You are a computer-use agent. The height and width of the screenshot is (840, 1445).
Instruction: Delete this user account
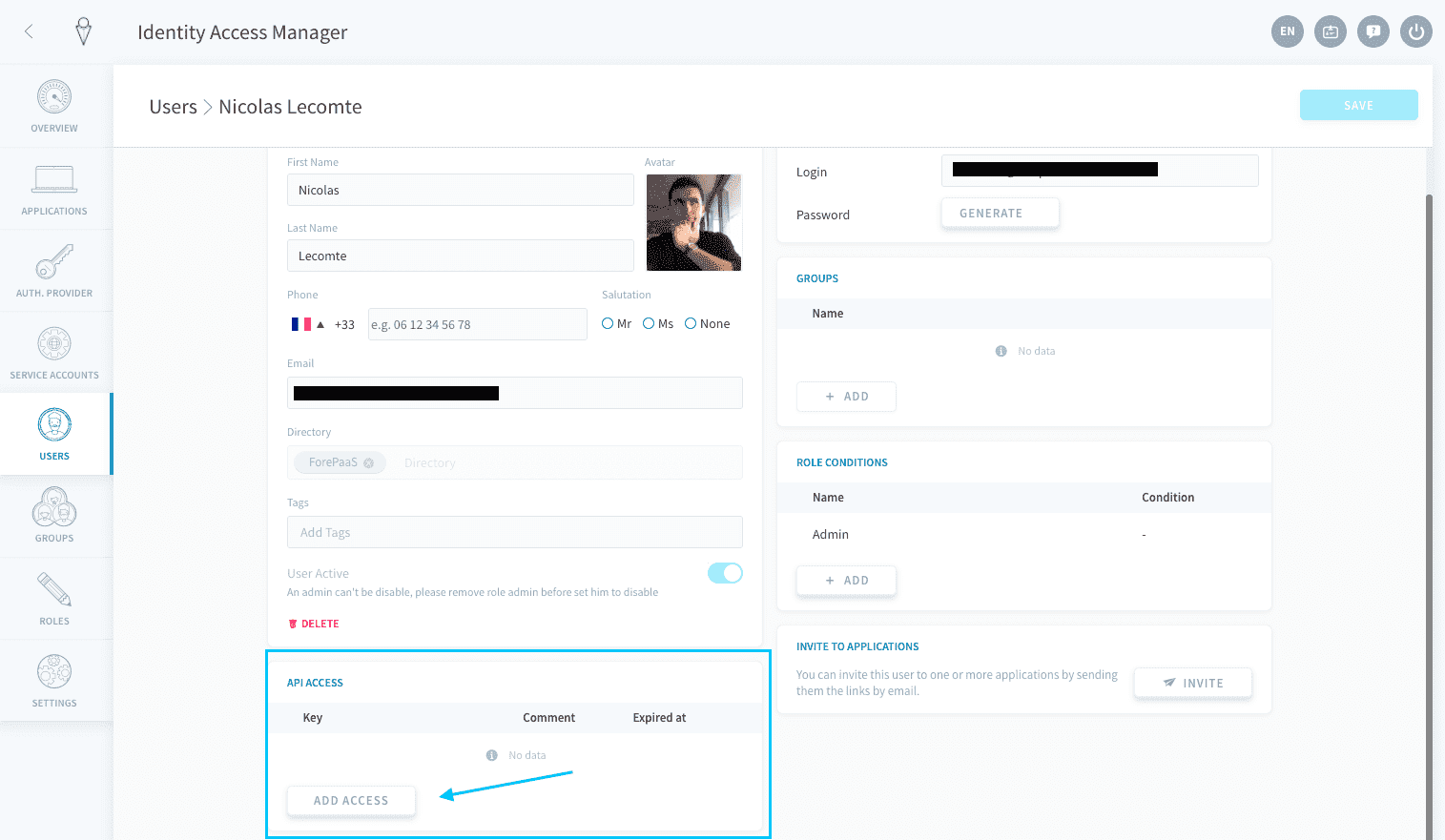point(314,624)
